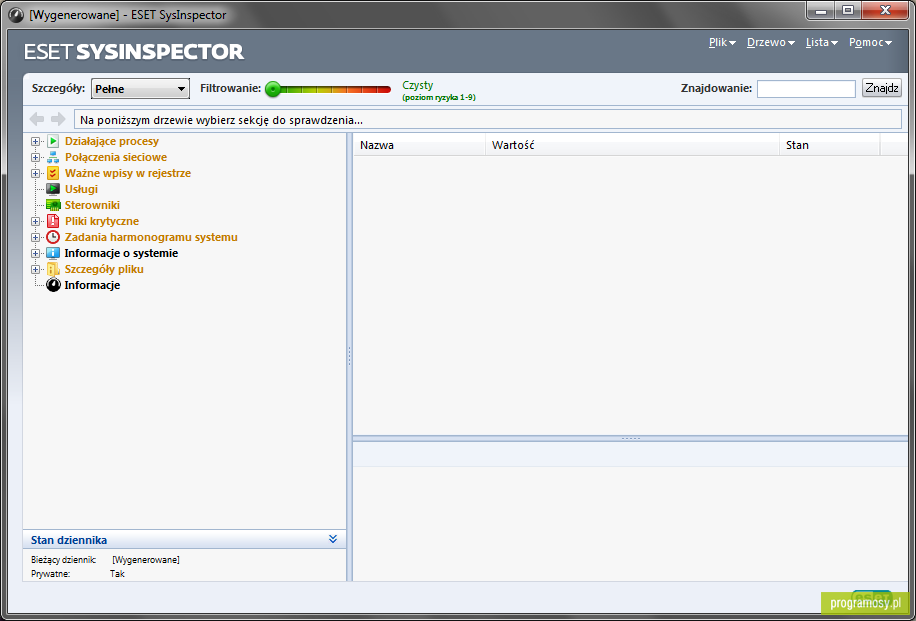Click the Sterowniki green card icon
The height and width of the screenshot is (621, 916).
pos(53,205)
